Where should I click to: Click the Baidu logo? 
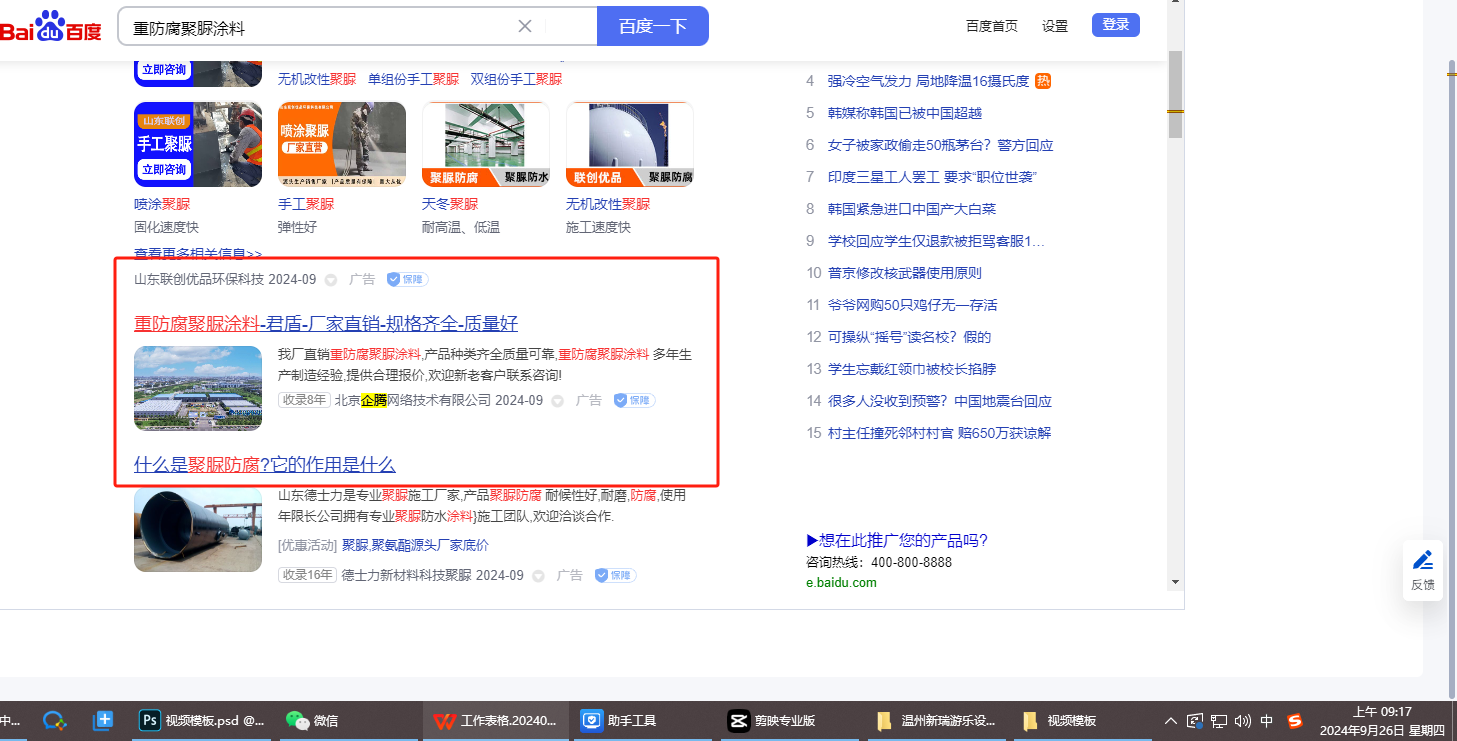[x=50, y=27]
